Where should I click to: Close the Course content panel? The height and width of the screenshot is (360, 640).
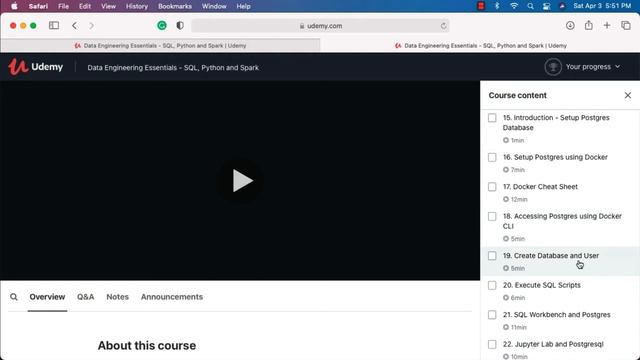[627, 95]
